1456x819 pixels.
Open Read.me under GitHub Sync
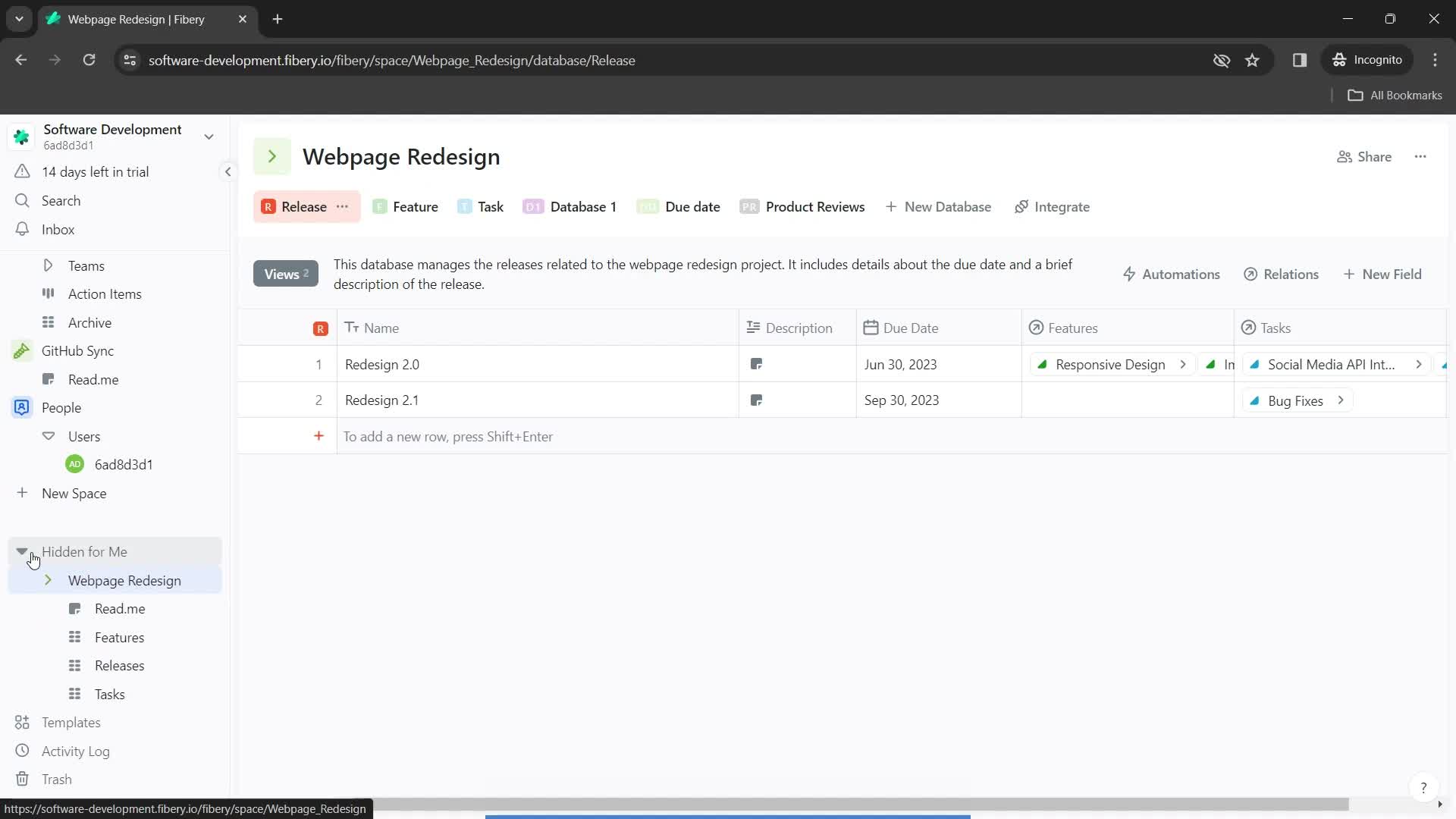pos(93,380)
